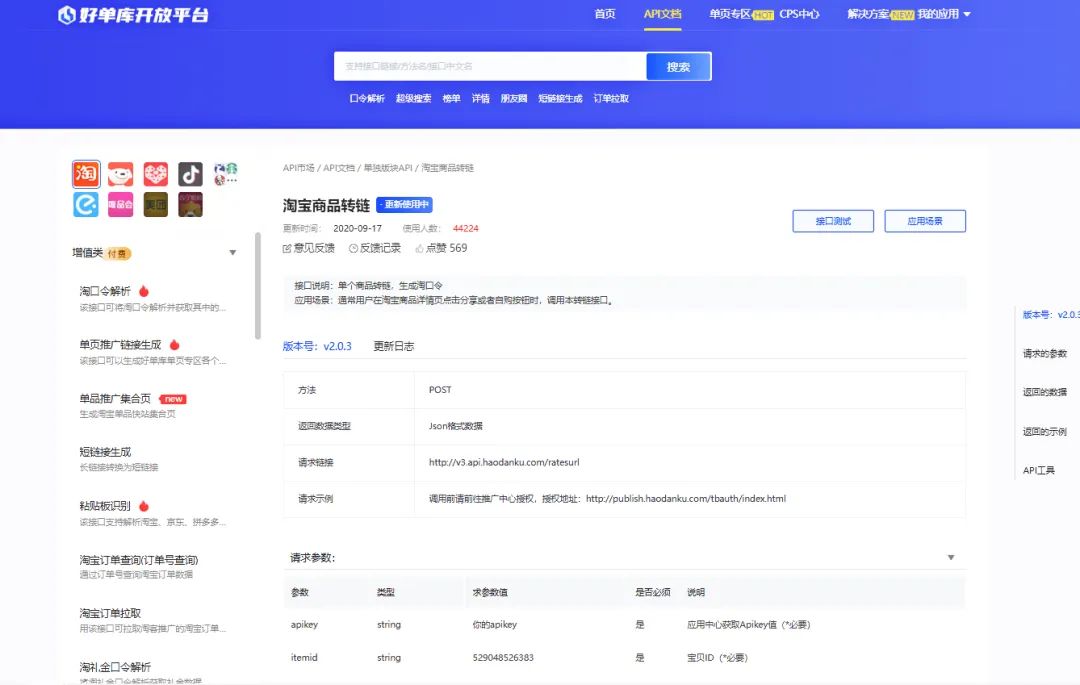The image size is (1080, 685).
Task: Open 淘宝订单查询(订单号查询) in the sidebar
Action: [138, 560]
